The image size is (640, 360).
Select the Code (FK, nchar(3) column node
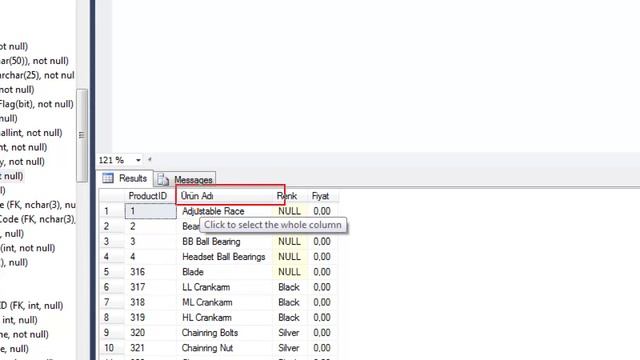click(38, 219)
